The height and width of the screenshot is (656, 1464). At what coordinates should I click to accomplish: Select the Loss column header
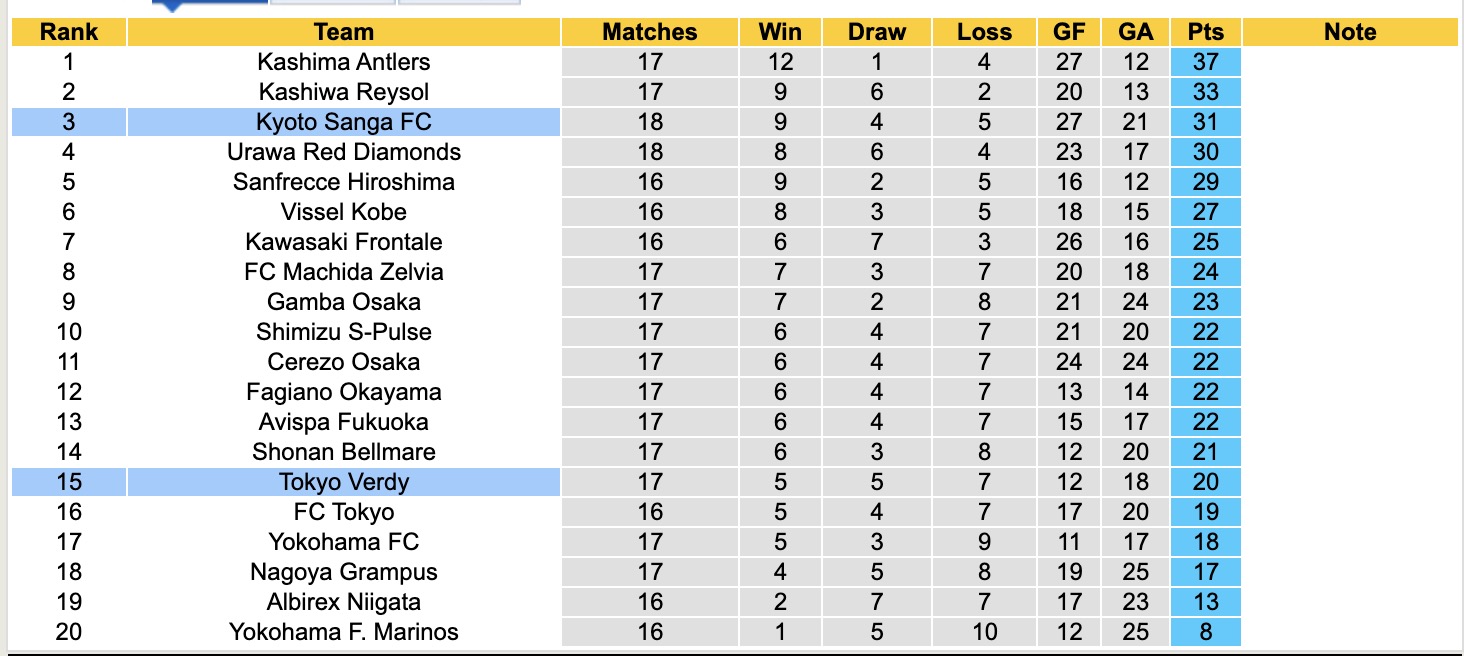pos(984,32)
